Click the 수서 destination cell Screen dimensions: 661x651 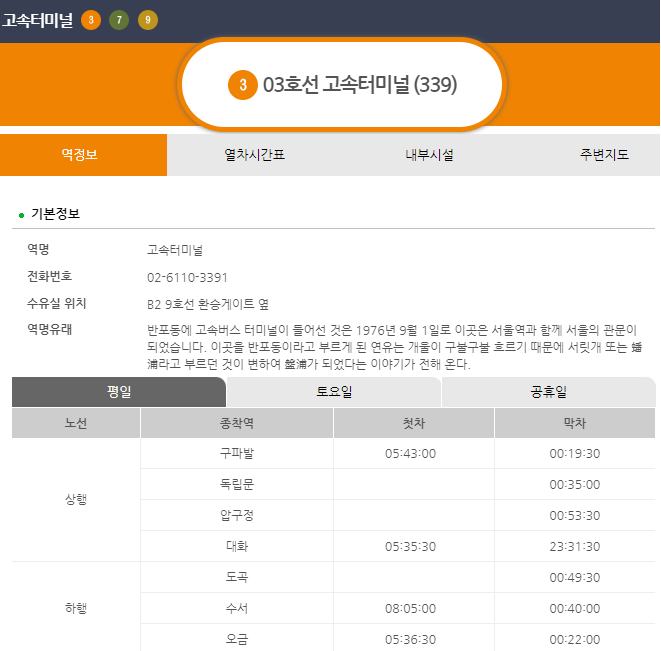237,608
